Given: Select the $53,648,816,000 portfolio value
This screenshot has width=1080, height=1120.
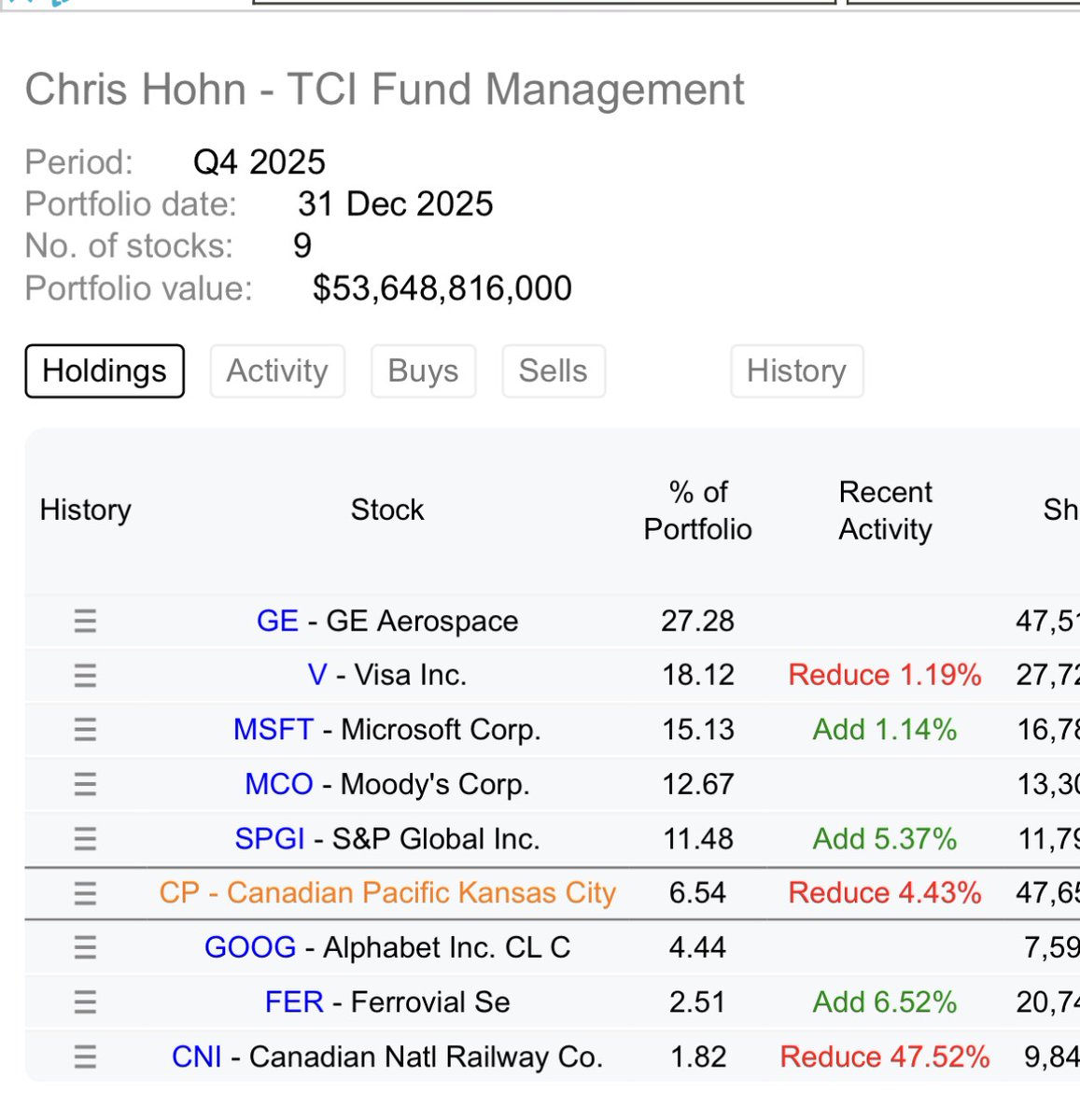Looking at the screenshot, I should click(x=442, y=288).
